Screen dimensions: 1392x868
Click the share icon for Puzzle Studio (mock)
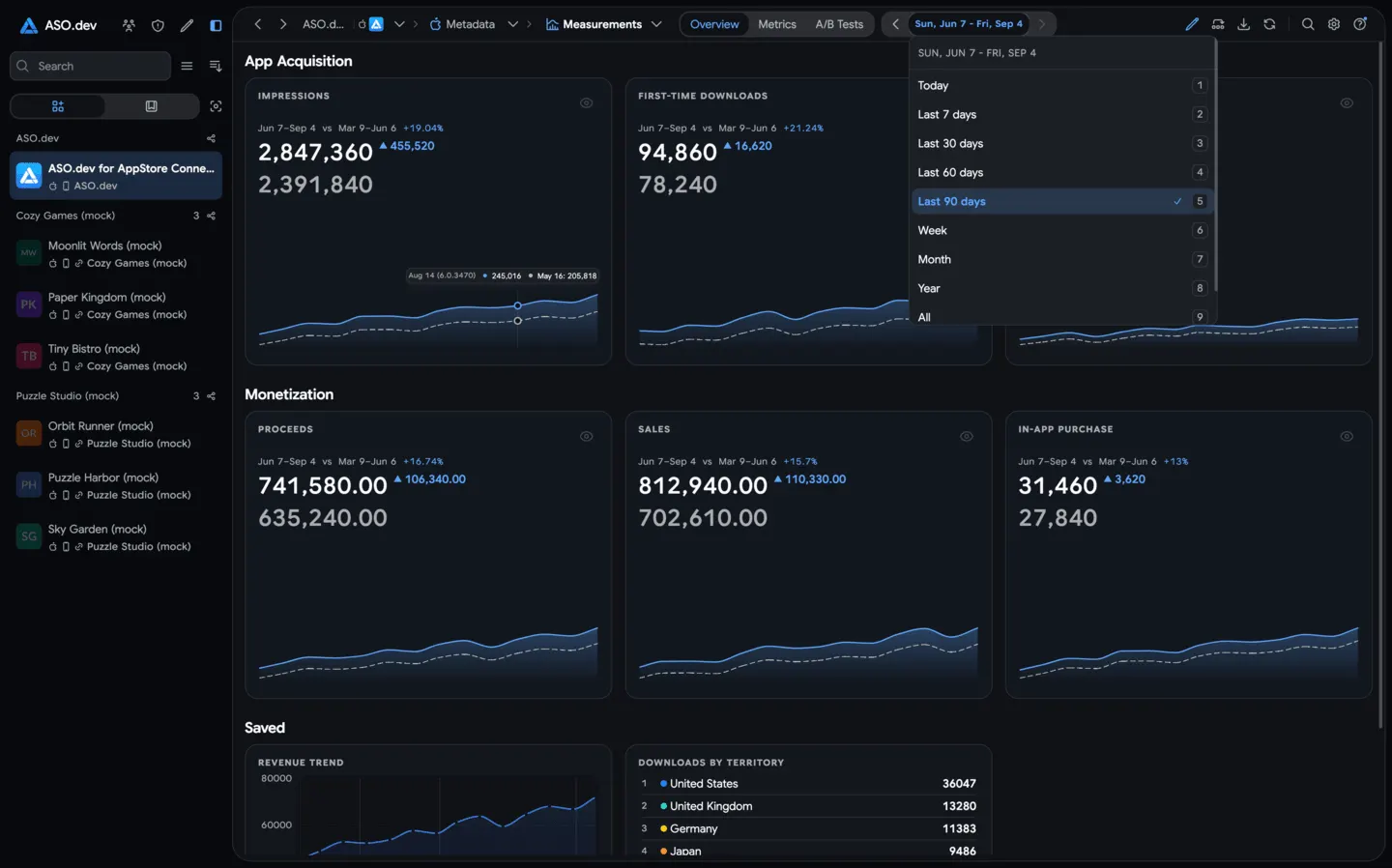tap(212, 396)
